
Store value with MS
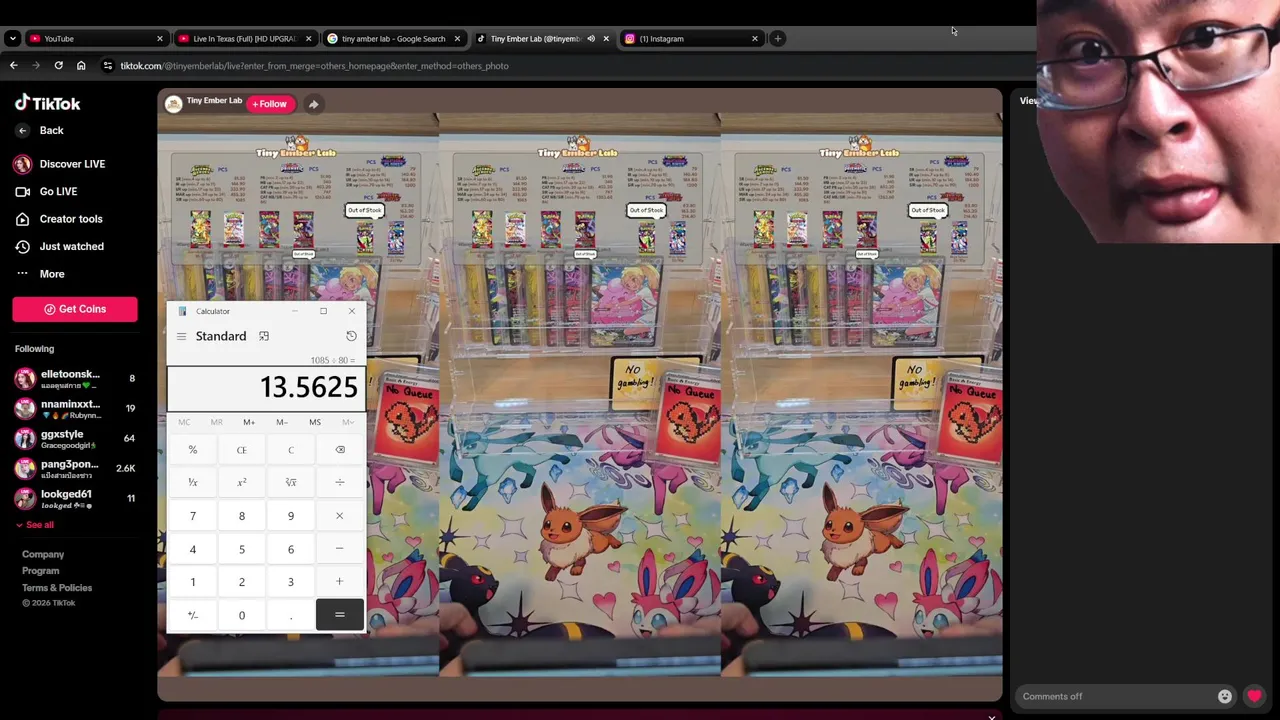click(x=315, y=422)
